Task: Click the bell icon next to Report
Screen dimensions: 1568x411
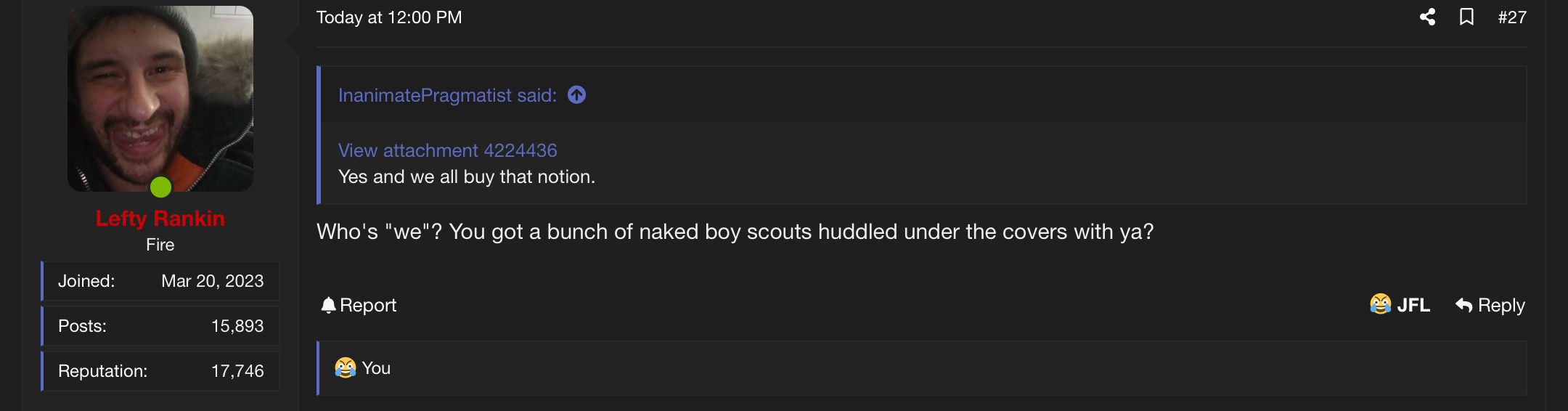Action: [328, 305]
